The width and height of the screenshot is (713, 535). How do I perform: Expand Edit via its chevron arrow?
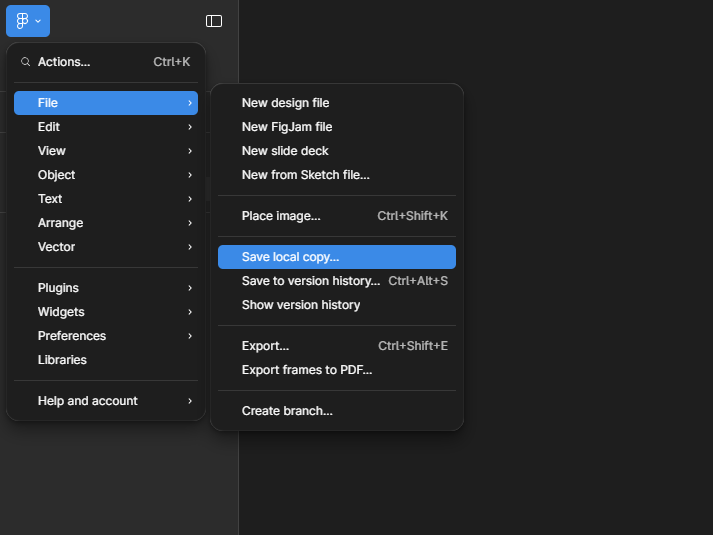click(190, 127)
